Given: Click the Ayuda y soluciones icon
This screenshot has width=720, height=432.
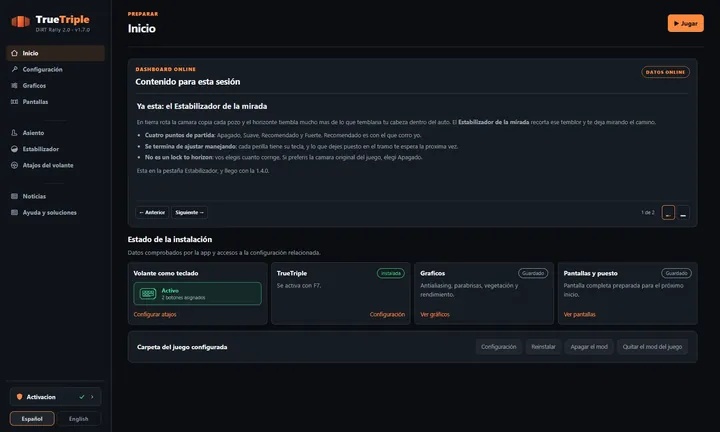Looking at the screenshot, I should (14, 213).
